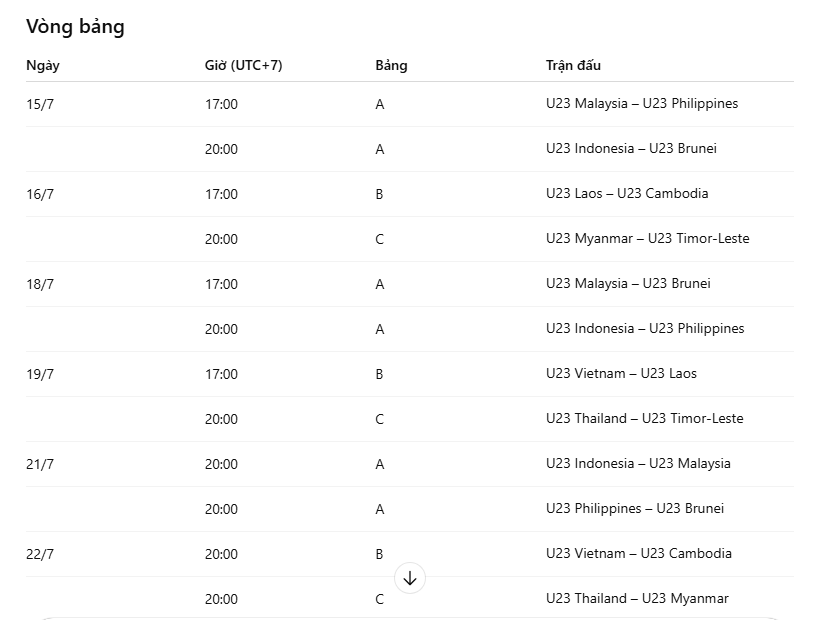Click the 'Bảng' column header
This screenshot has height=620, width=817.
(x=391, y=66)
